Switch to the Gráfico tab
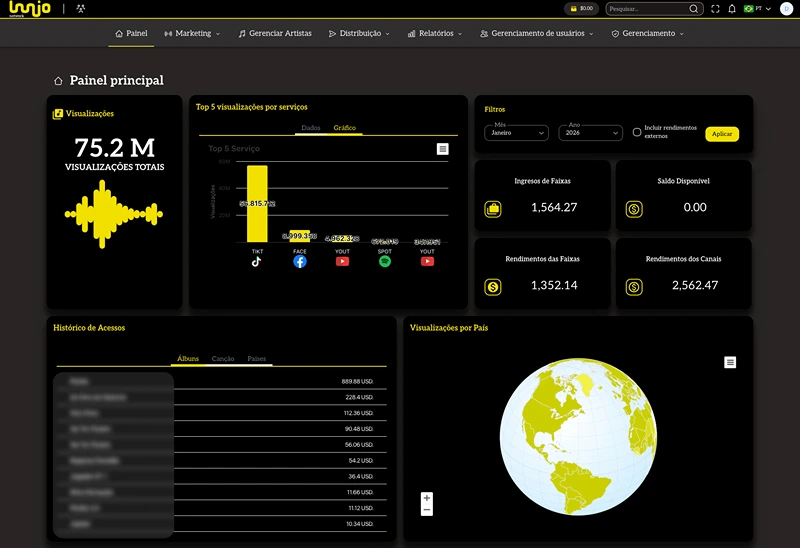This screenshot has width=800, height=548. click(345, 128)
